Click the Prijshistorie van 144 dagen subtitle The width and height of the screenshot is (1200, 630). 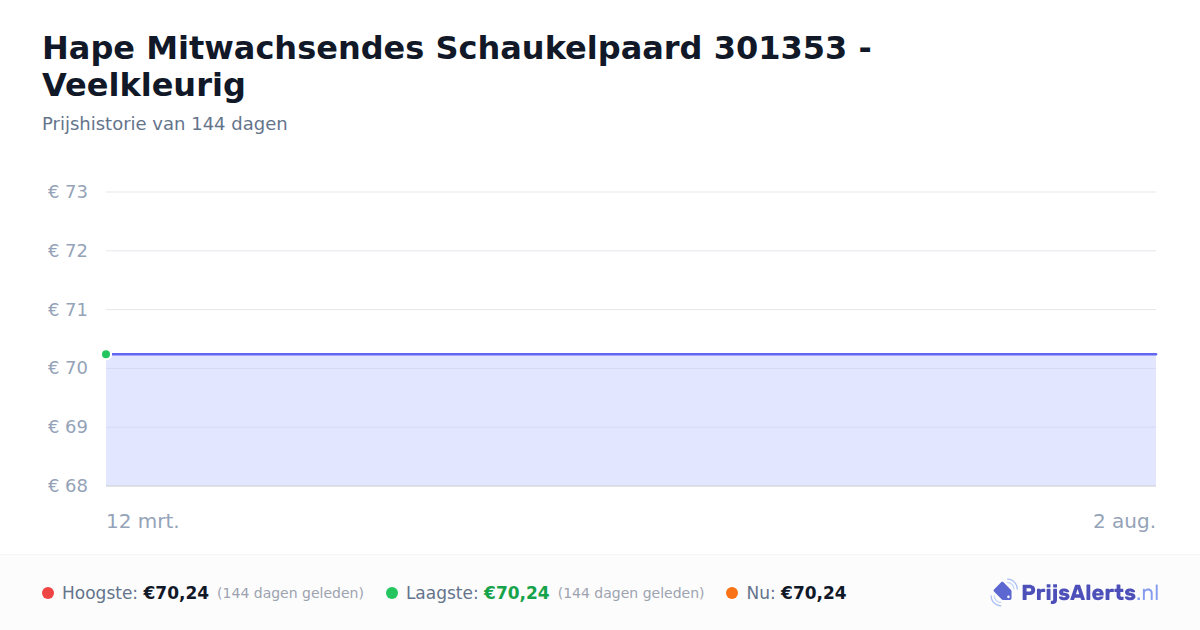pyautogui.click(x=165, y=124)
